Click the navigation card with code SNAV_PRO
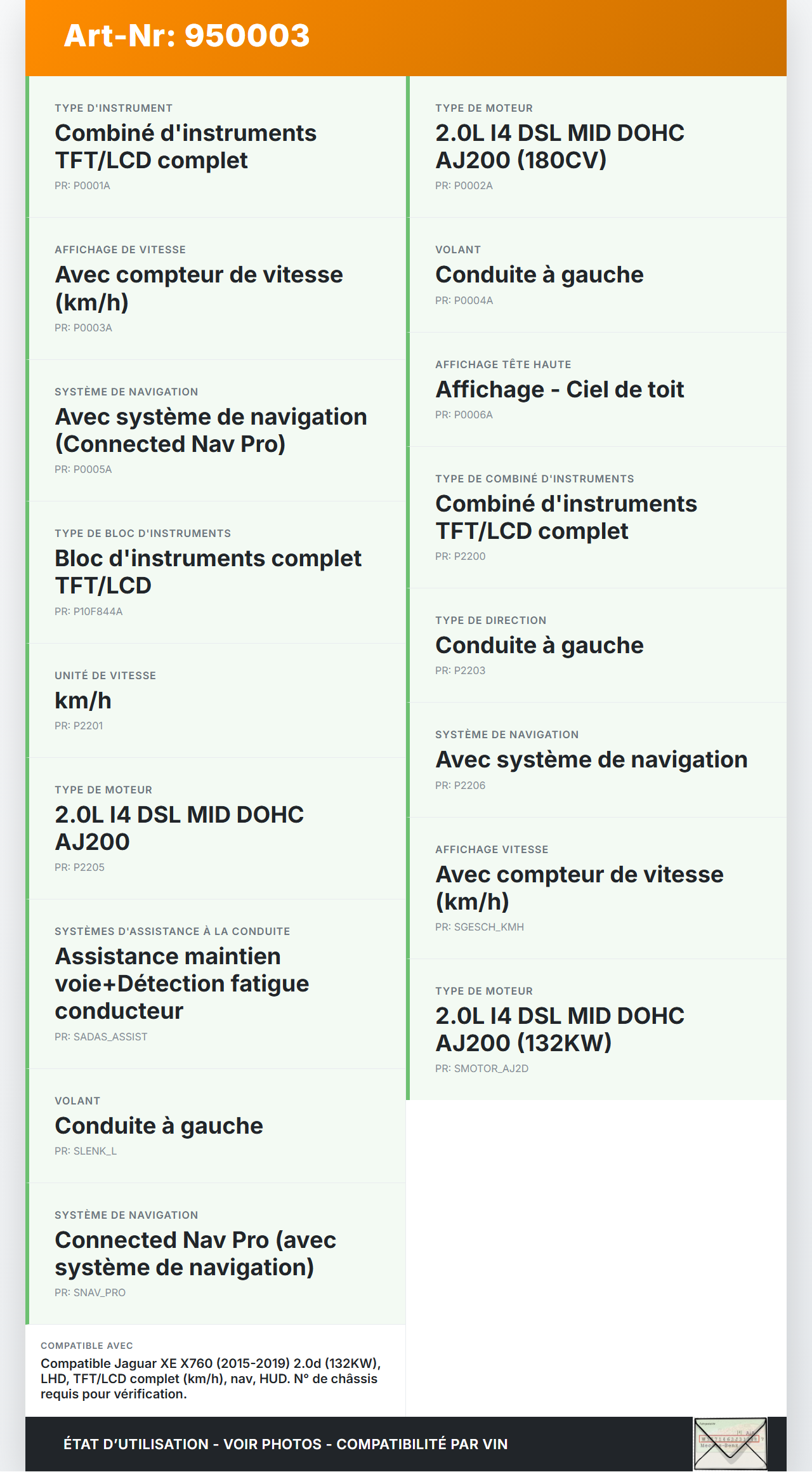The image size is (812, 1472). (216, 1254)
